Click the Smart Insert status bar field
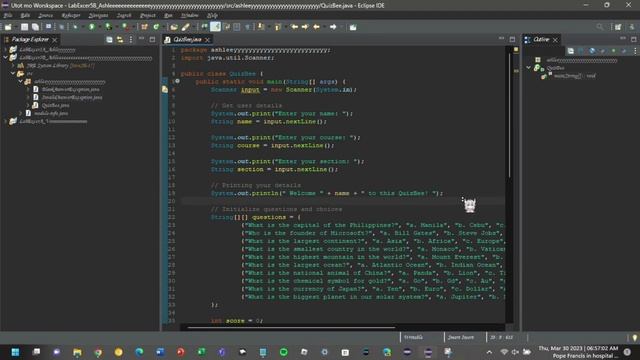This screenshot has width=640, height=360. [461, 338]
